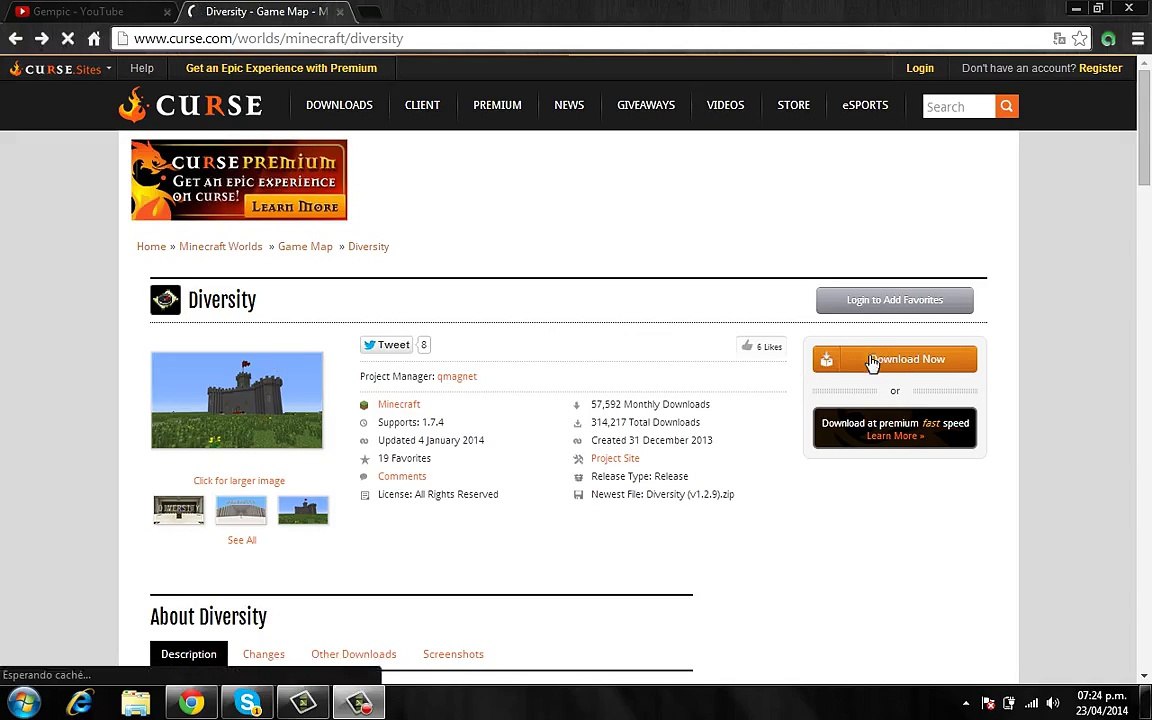The width and height of the screenshot is (1152, 720).
Task: Go to the browser home icon
Action: 93,38
